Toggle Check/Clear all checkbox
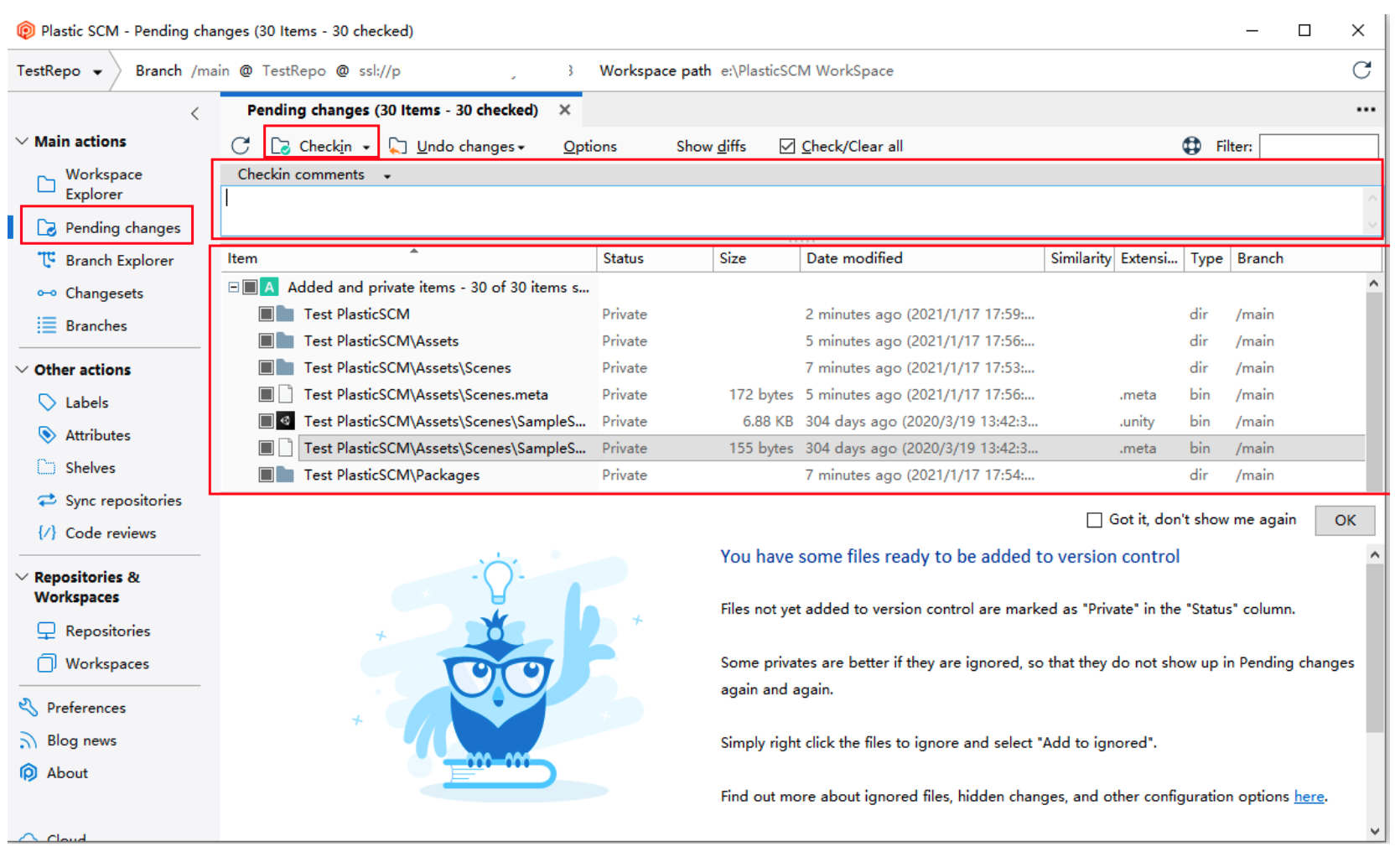Image resolution: width=1400 pixels, height=852 pixels. tap(786, 146)
